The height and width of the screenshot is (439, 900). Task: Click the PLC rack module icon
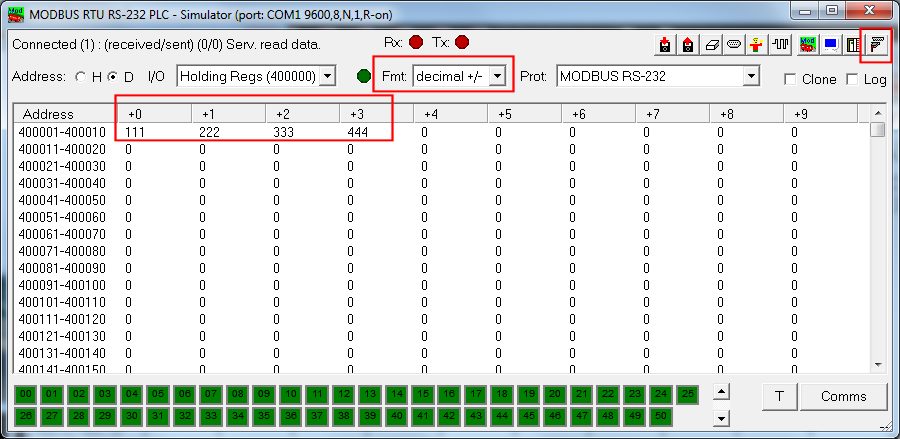tap(854, 44)
